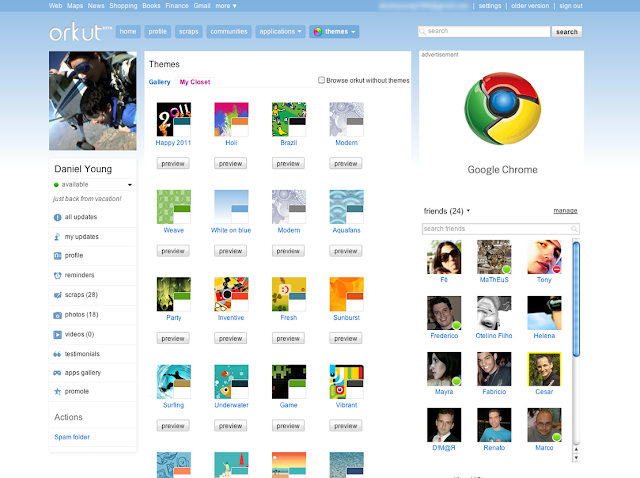Preview the Happy 2011 theme
Image resolution: width=640 pixels, height=478 pixels.
[173, 163]
